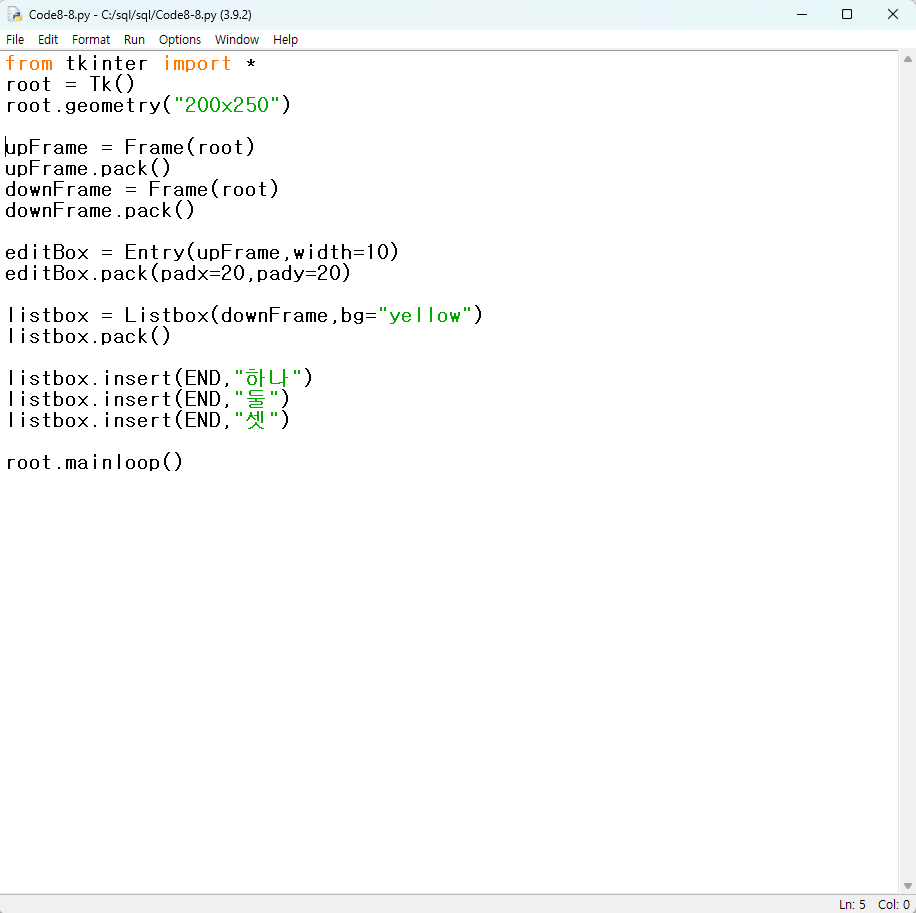Screen dimensions: 916x913
Task: Open the Window menu
Action: [x=237, y=40]
